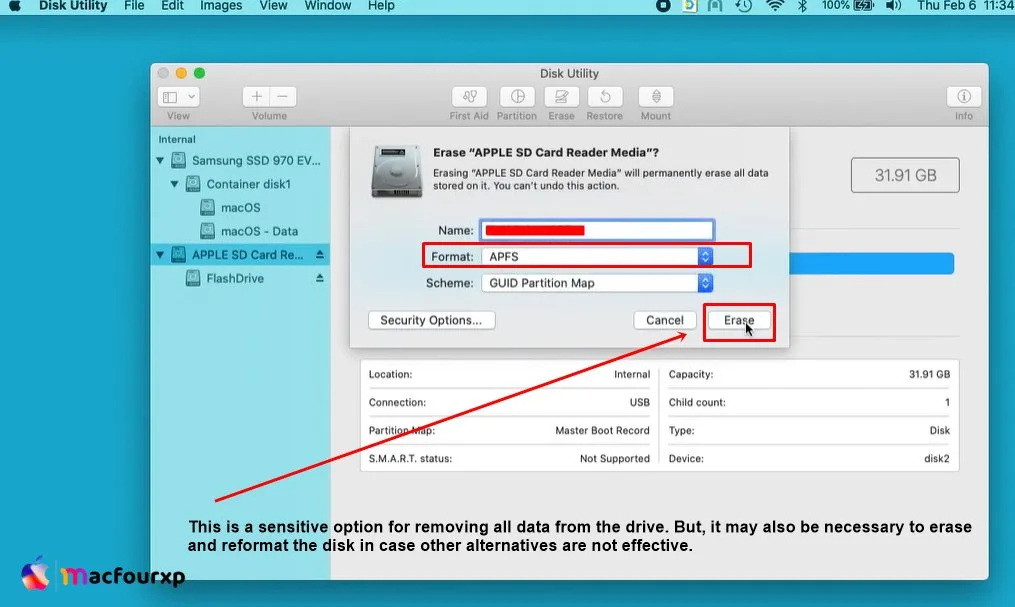1015x607 pixels.
Task: Click the Internal sidebar section header
Action: [x=177, y=139]
